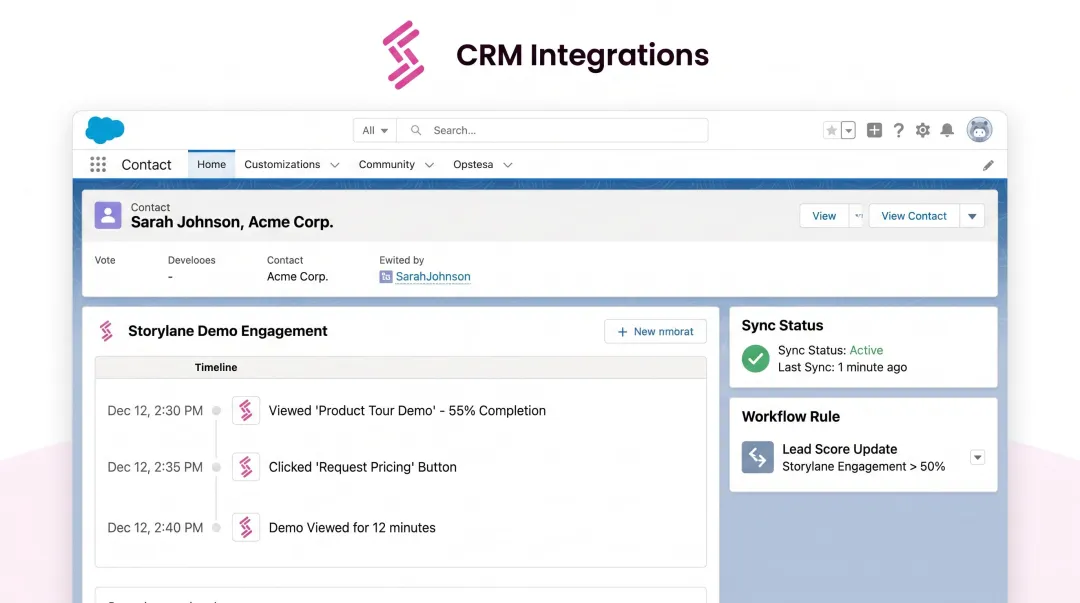Open the notifications bell icon
The image size is (1080, 603).
[947, 130]
